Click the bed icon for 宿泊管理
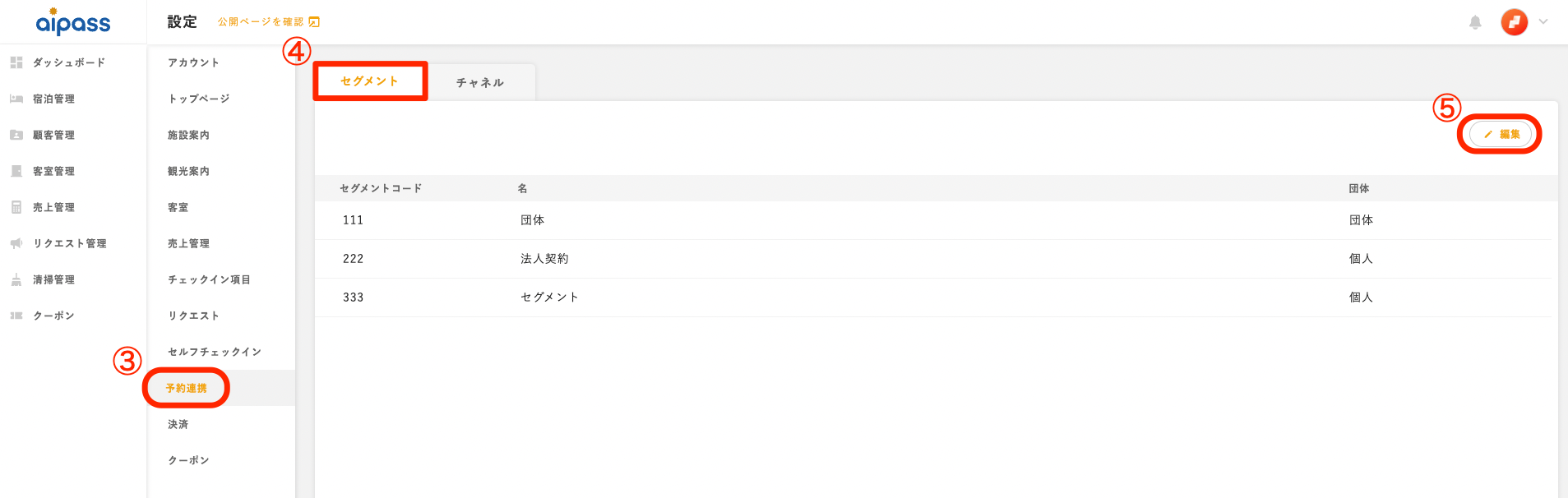 click(x=16, y=99)
